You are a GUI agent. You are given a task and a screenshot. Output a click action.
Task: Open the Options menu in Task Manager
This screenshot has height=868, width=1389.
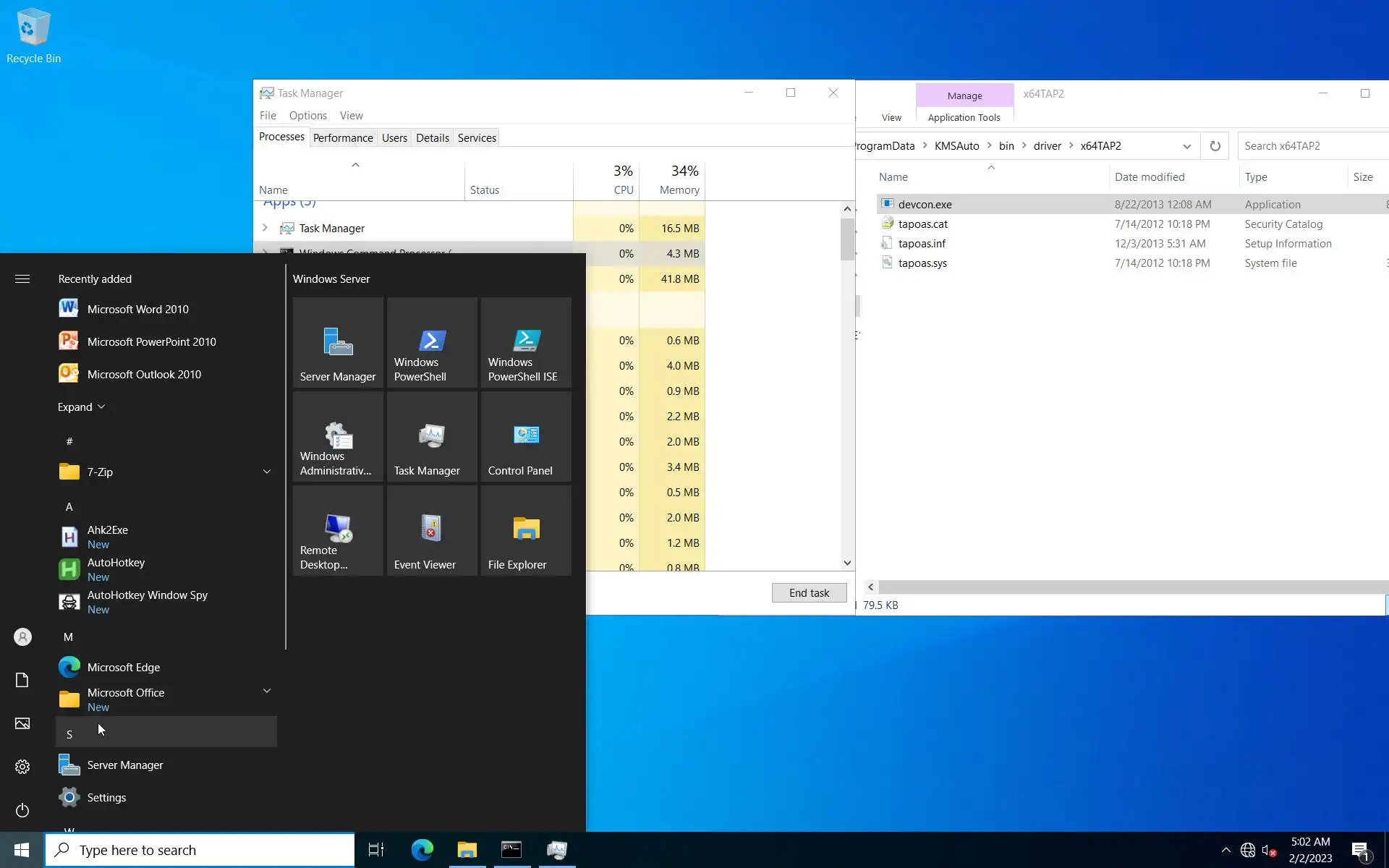[307, 116]
